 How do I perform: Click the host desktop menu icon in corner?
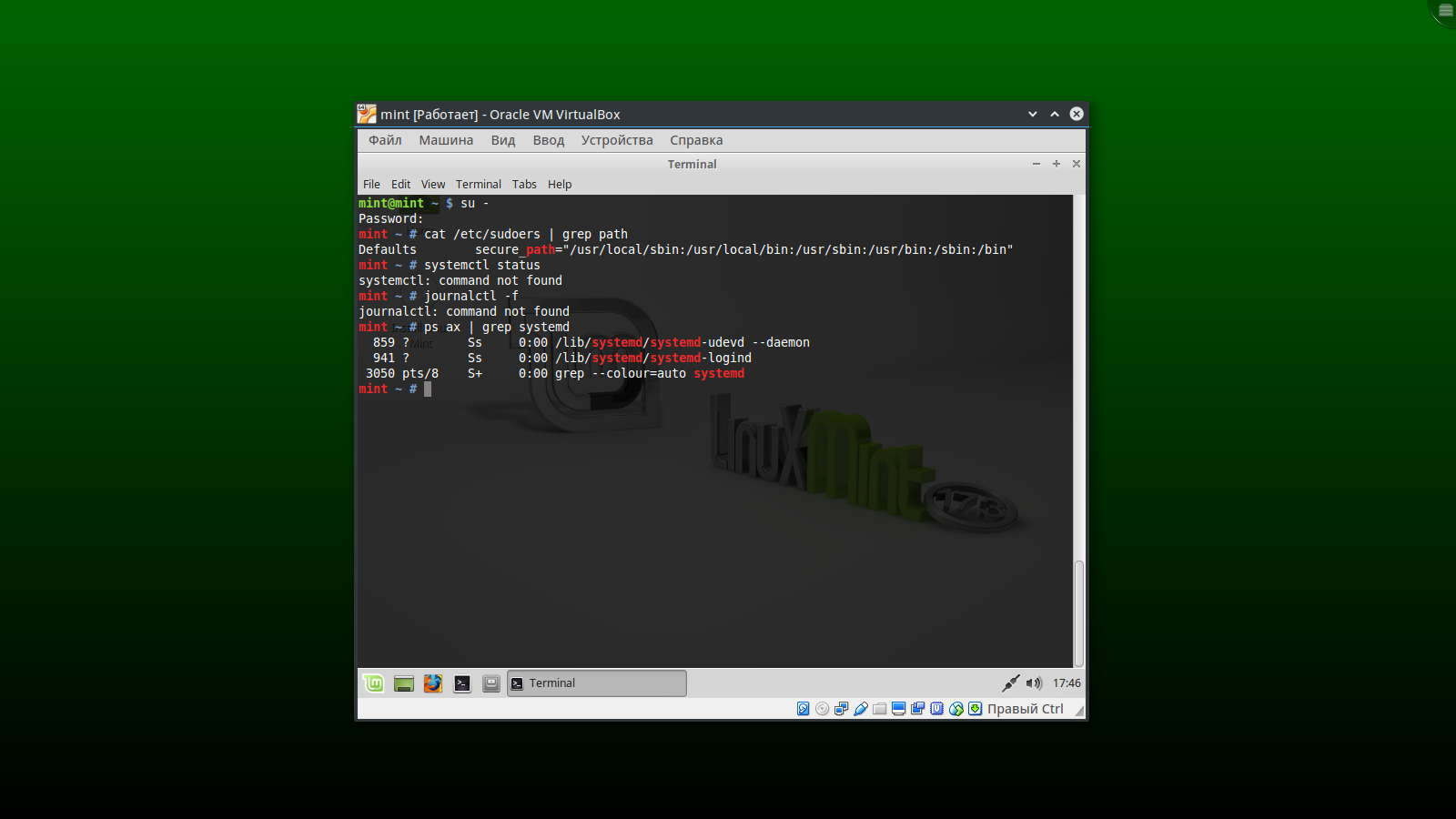1445,11
